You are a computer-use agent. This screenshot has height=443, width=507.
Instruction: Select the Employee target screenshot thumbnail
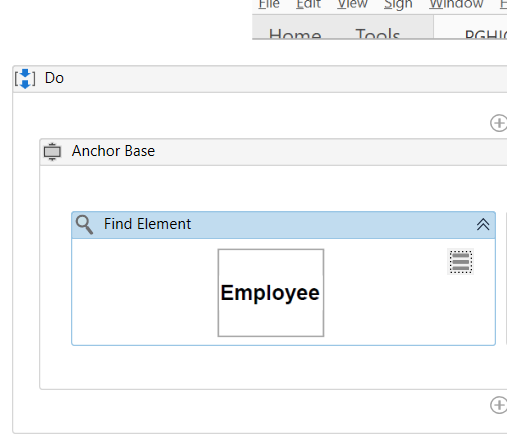tap(271, 293)
